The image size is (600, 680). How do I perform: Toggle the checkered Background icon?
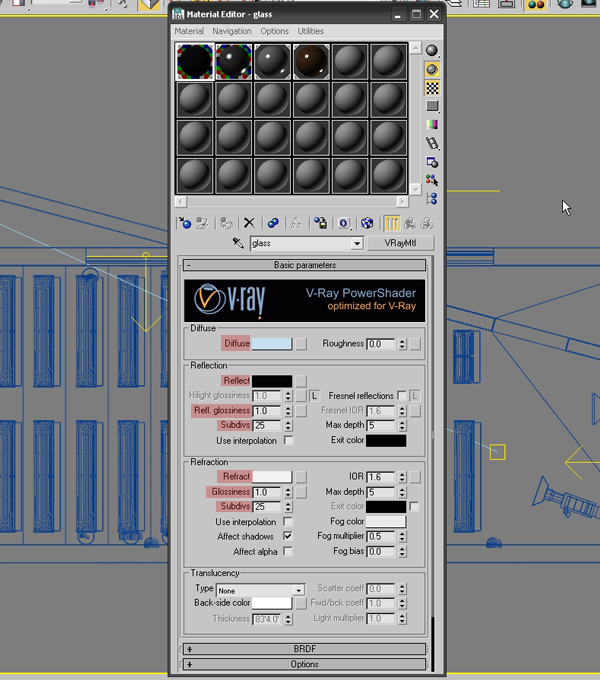tap(432, 88)
